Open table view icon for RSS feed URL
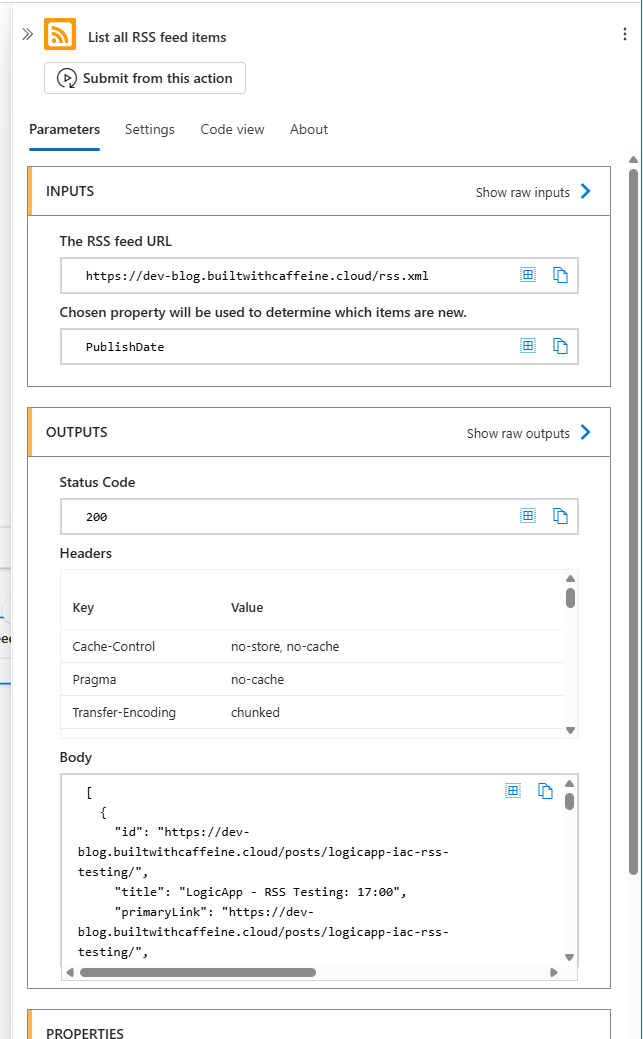This screenshot has height=1039, width=643. click(528, 274)
